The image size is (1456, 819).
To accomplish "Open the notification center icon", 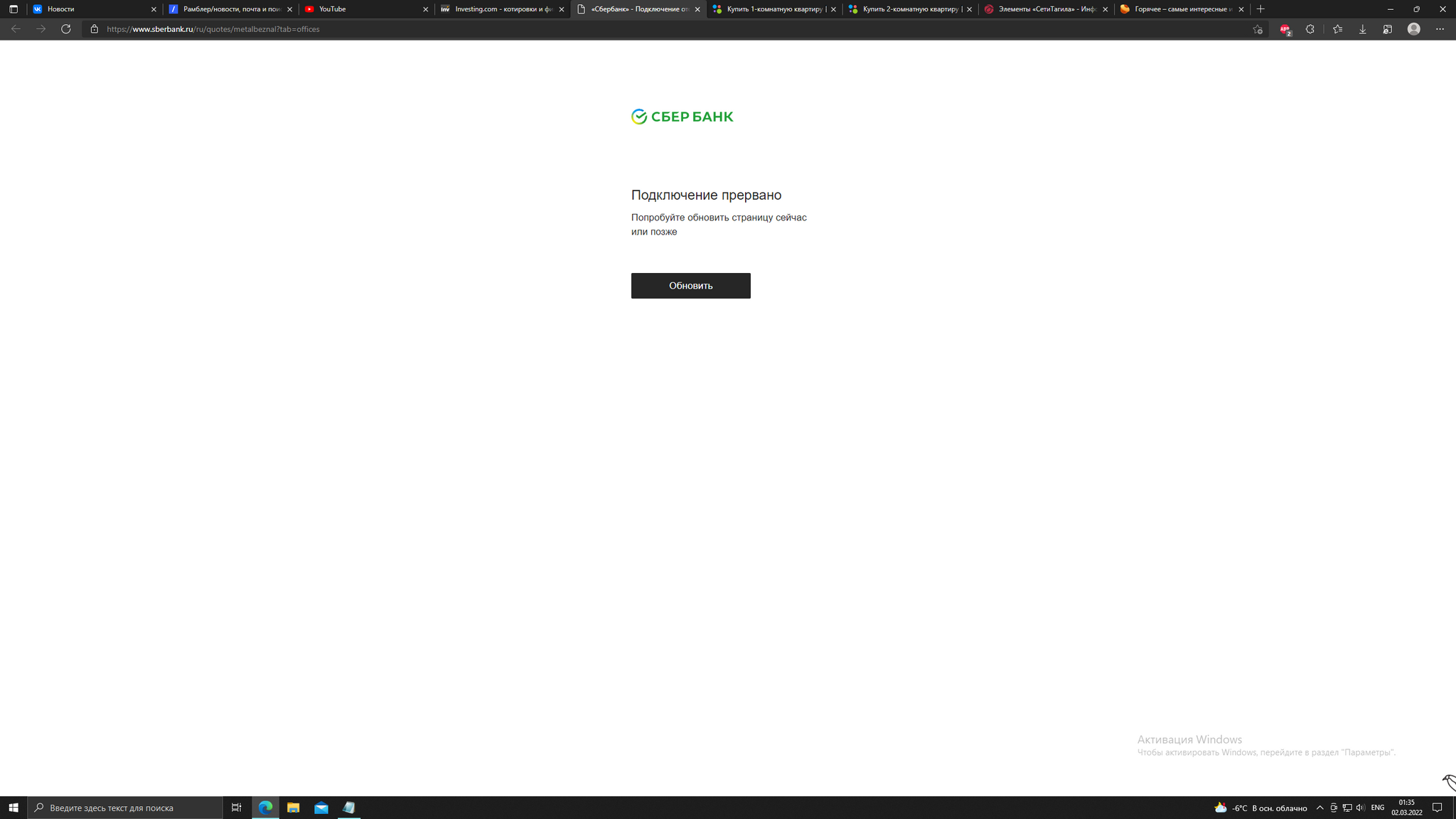I will click(1437, 808).
